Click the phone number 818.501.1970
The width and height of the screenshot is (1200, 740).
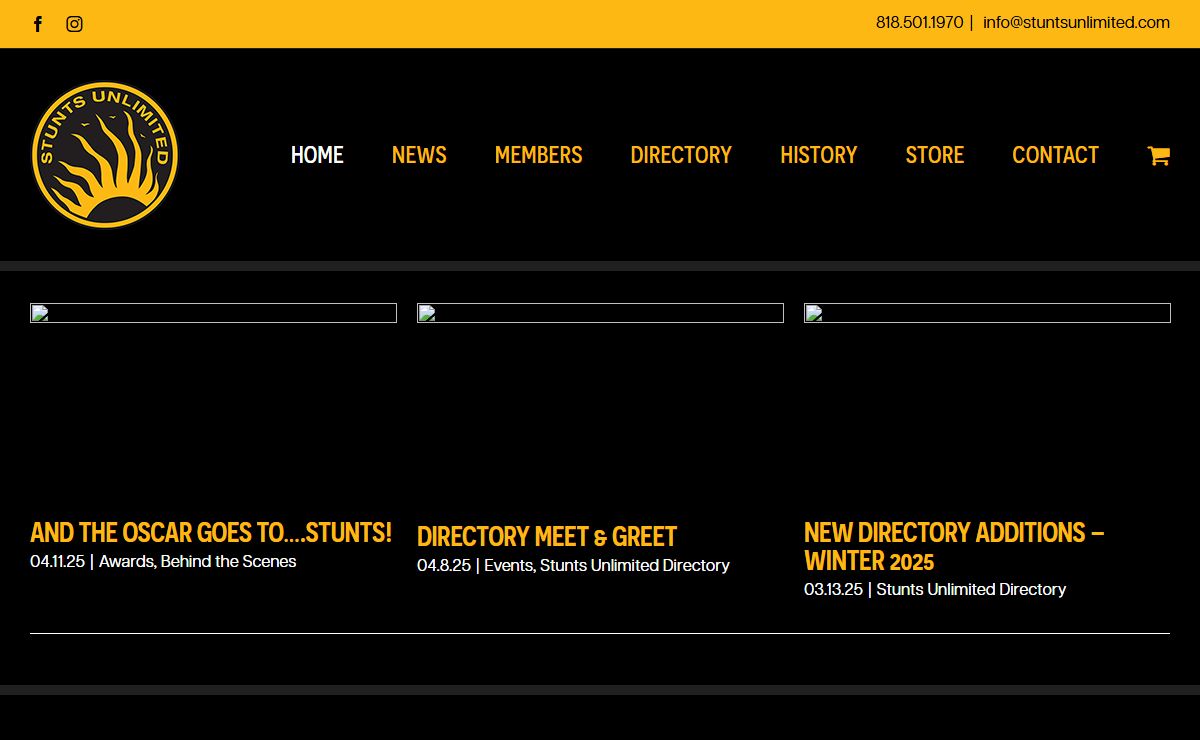[920, 23]
